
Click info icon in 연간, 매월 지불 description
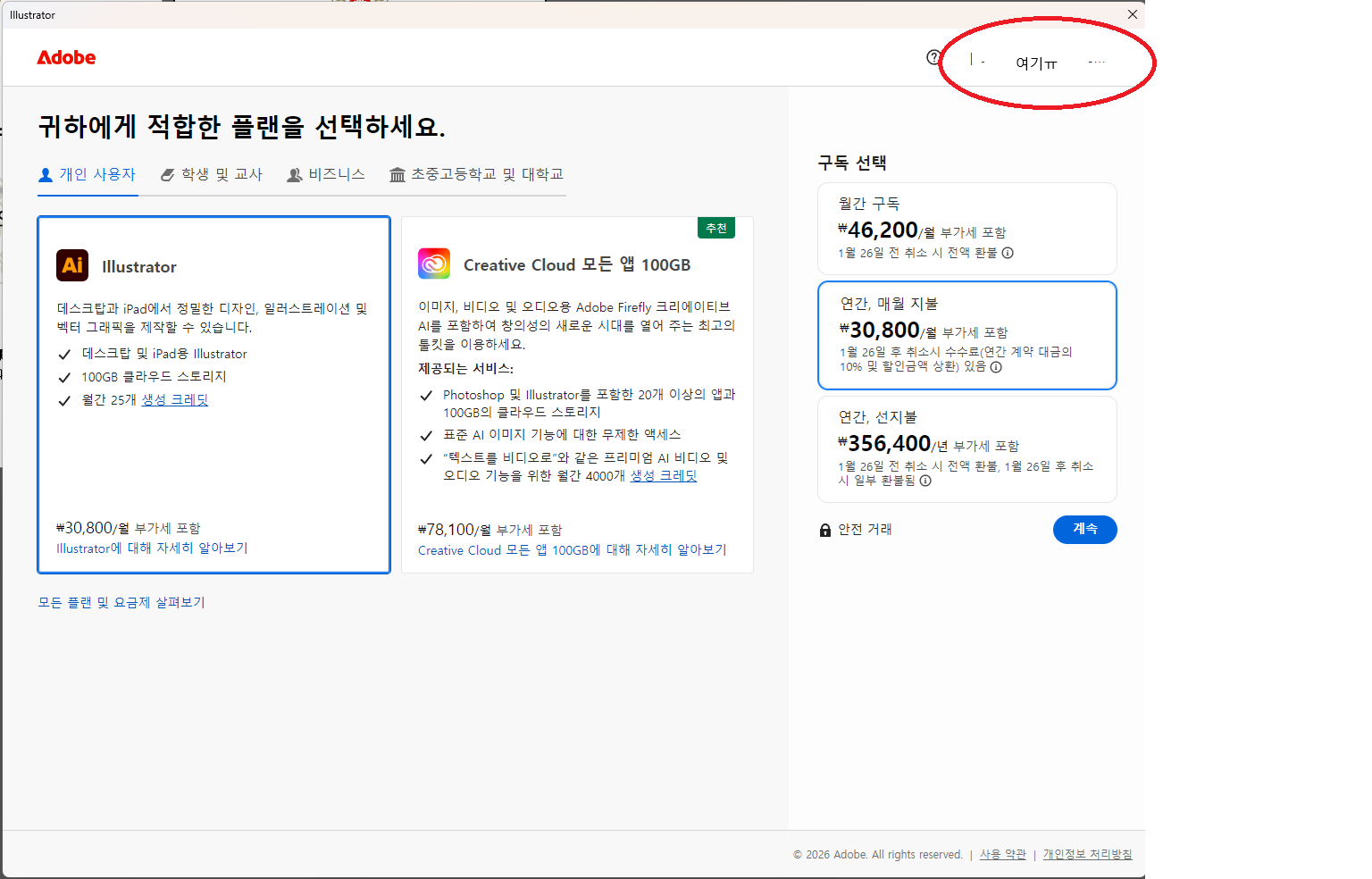pyautogui.click(x=996, y=367)
